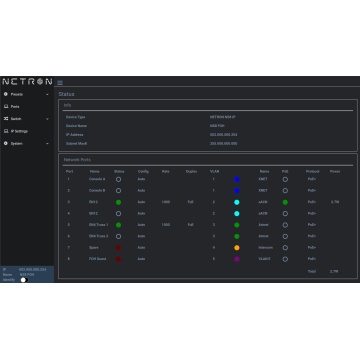Image resolution: width=360 pixels, height=360 pixels.
Task: Click the PoE indicator on port 4
Action: tap(285, 214)
